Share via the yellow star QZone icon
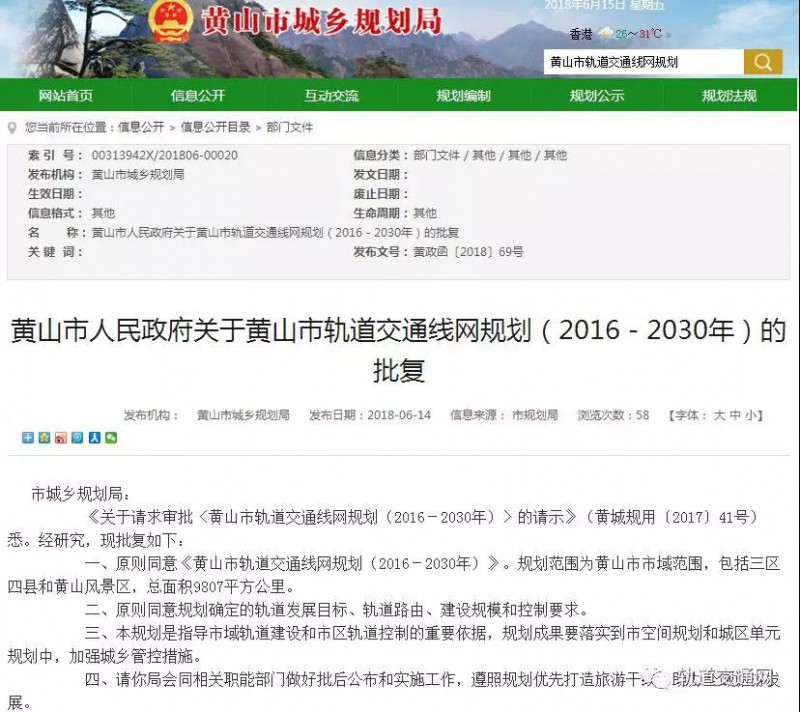Viewport: 800px width, 712px height. (44, 438)
